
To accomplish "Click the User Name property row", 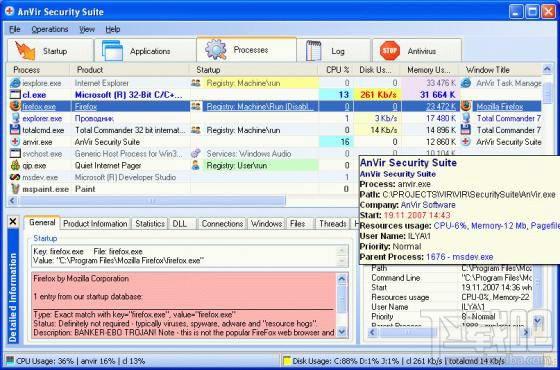I will (x=451, y=307).
